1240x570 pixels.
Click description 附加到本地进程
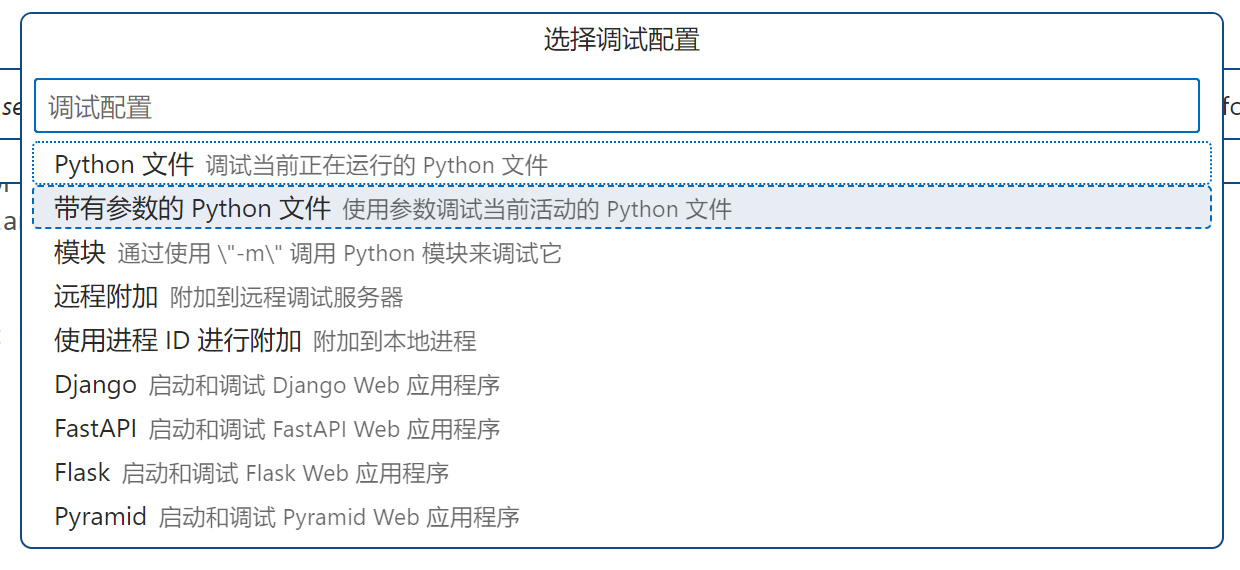click(395, 342)
